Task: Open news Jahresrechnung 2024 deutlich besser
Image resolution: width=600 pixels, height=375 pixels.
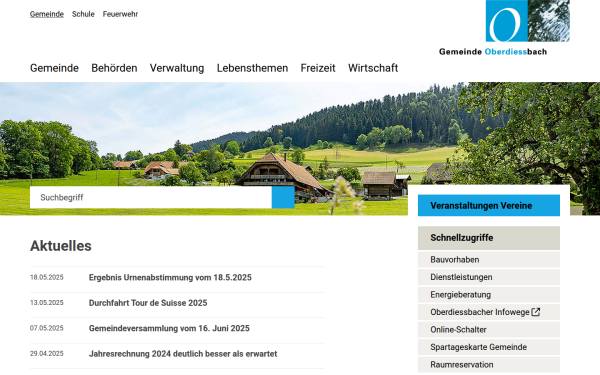Action: coord(183,354)
